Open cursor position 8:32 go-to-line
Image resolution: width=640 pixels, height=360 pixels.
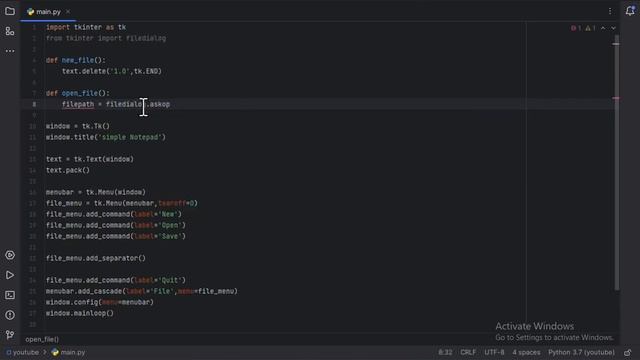tap(445, 352)
